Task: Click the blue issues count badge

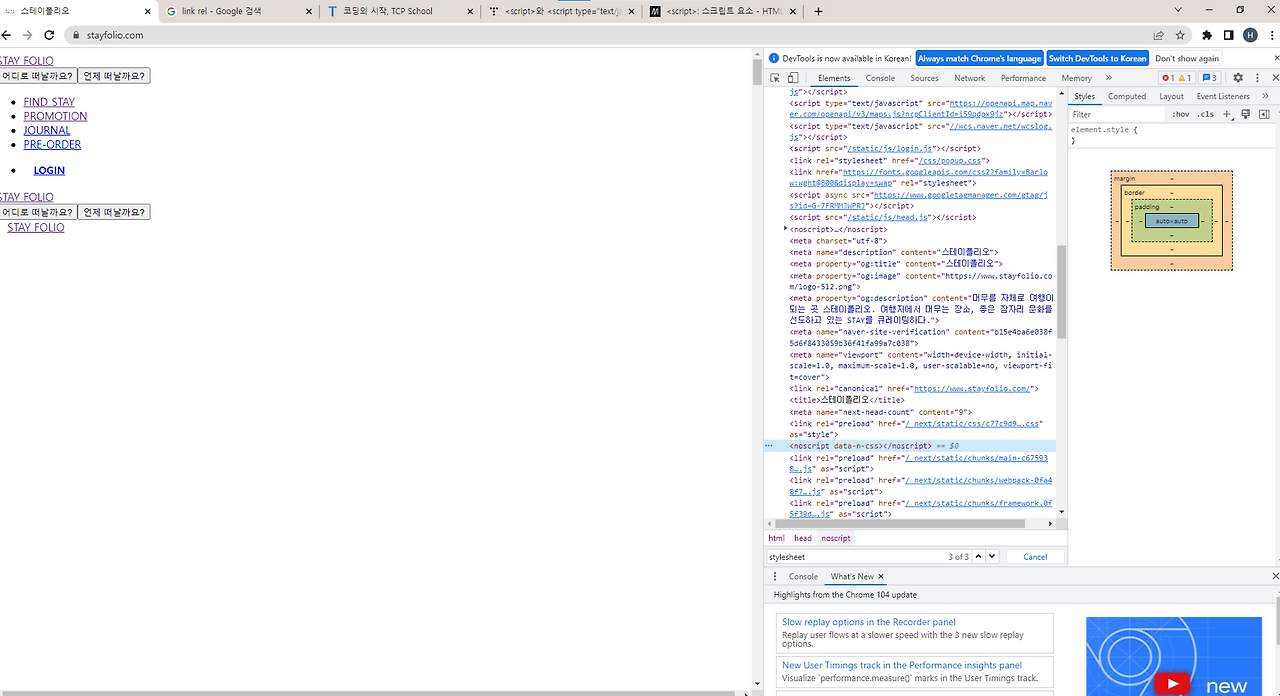Action: pos(1209,78)
